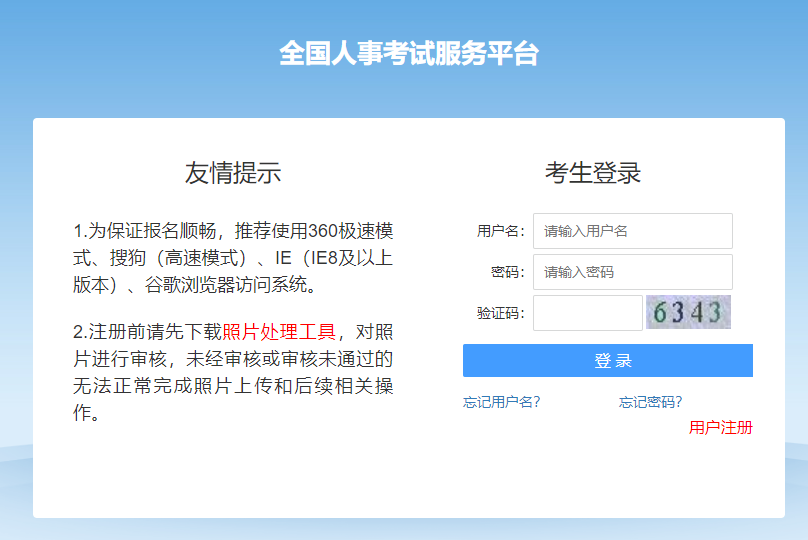
Task: Click the 用户名 username input field
Action: click(x=632, y=231)
